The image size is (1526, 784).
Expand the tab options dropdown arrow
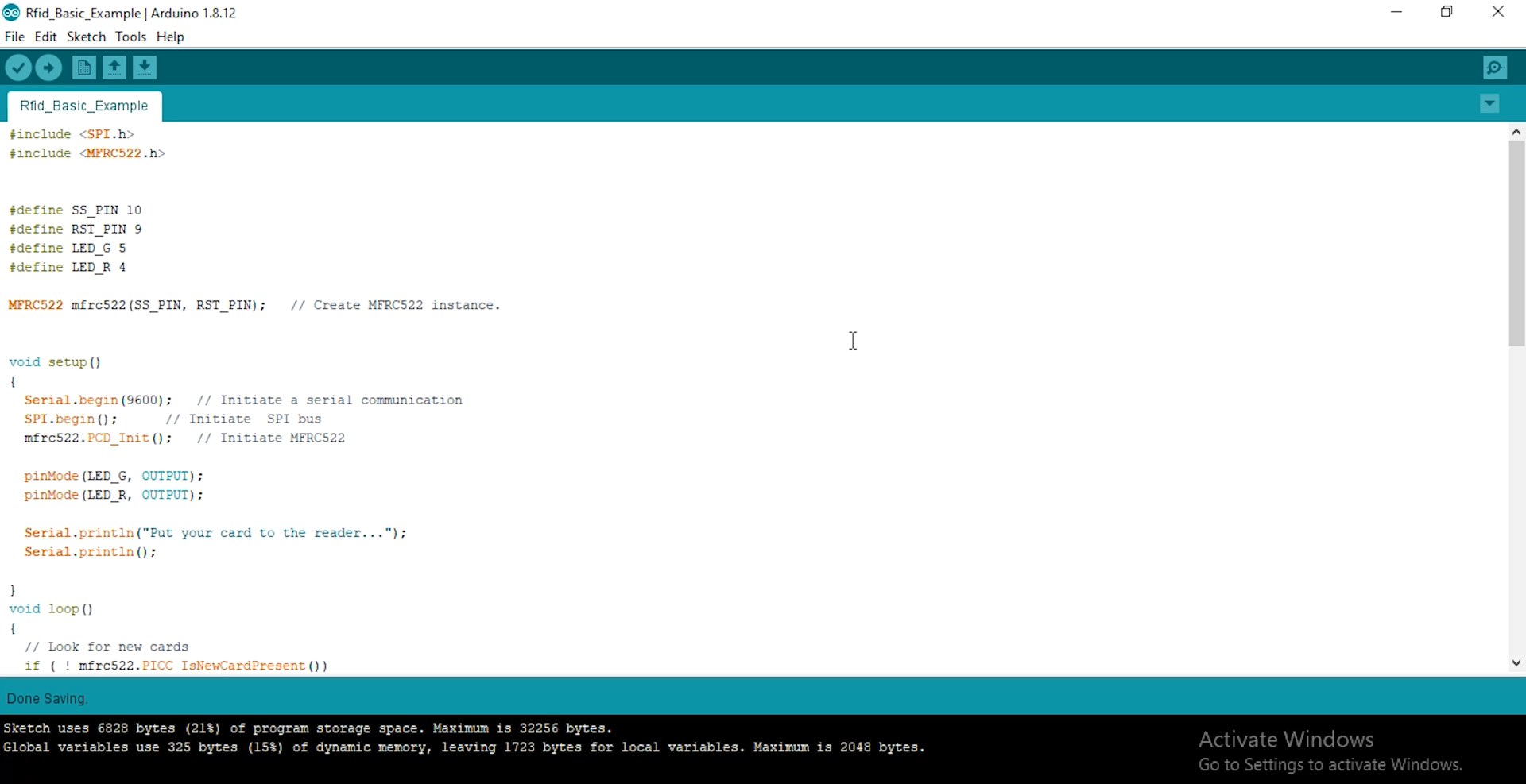coord(1489,104)
